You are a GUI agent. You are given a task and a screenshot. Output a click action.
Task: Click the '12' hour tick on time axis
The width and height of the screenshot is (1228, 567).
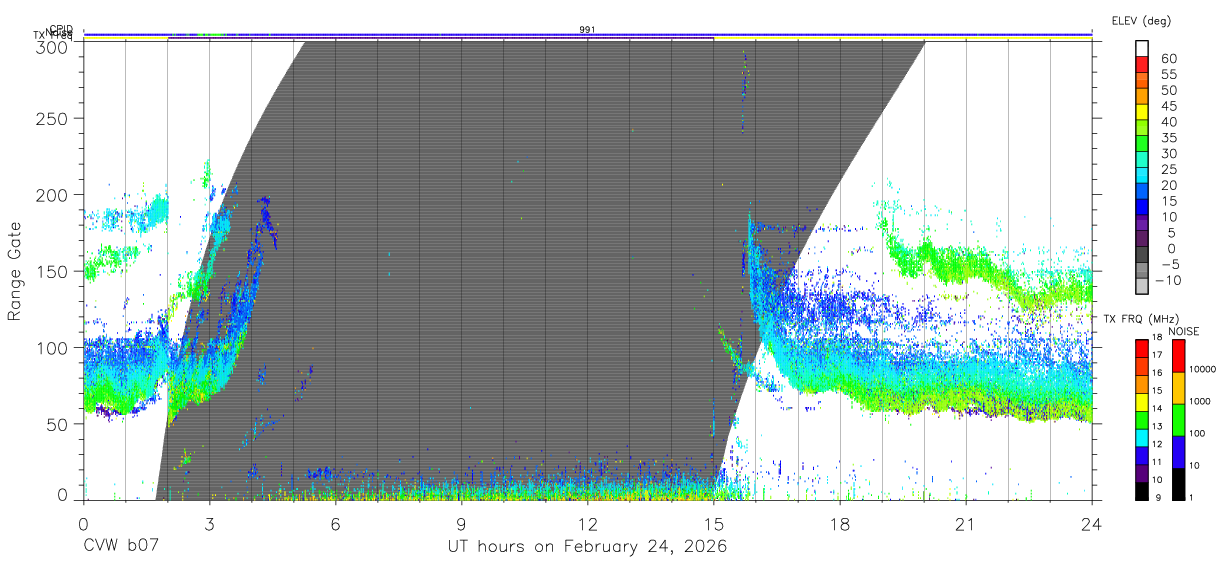(x=587, y=524)
